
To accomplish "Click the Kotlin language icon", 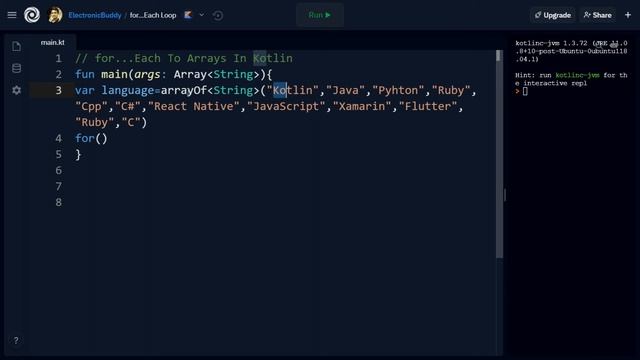I will click(x=188, y=15).
